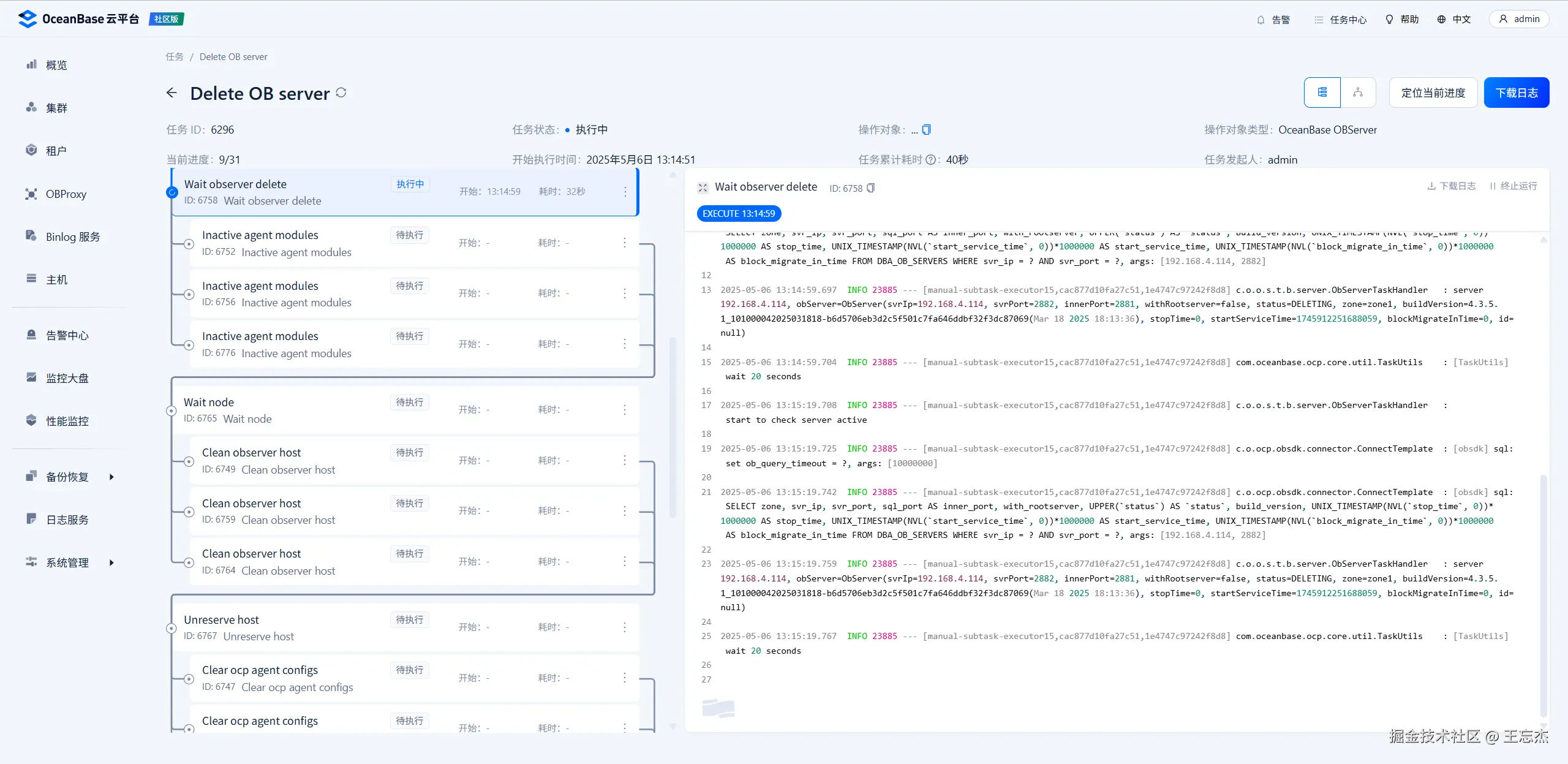Expand the 系统管理 sidebar submenu
Screen dimensions: 1568x764
coord(111,562)
